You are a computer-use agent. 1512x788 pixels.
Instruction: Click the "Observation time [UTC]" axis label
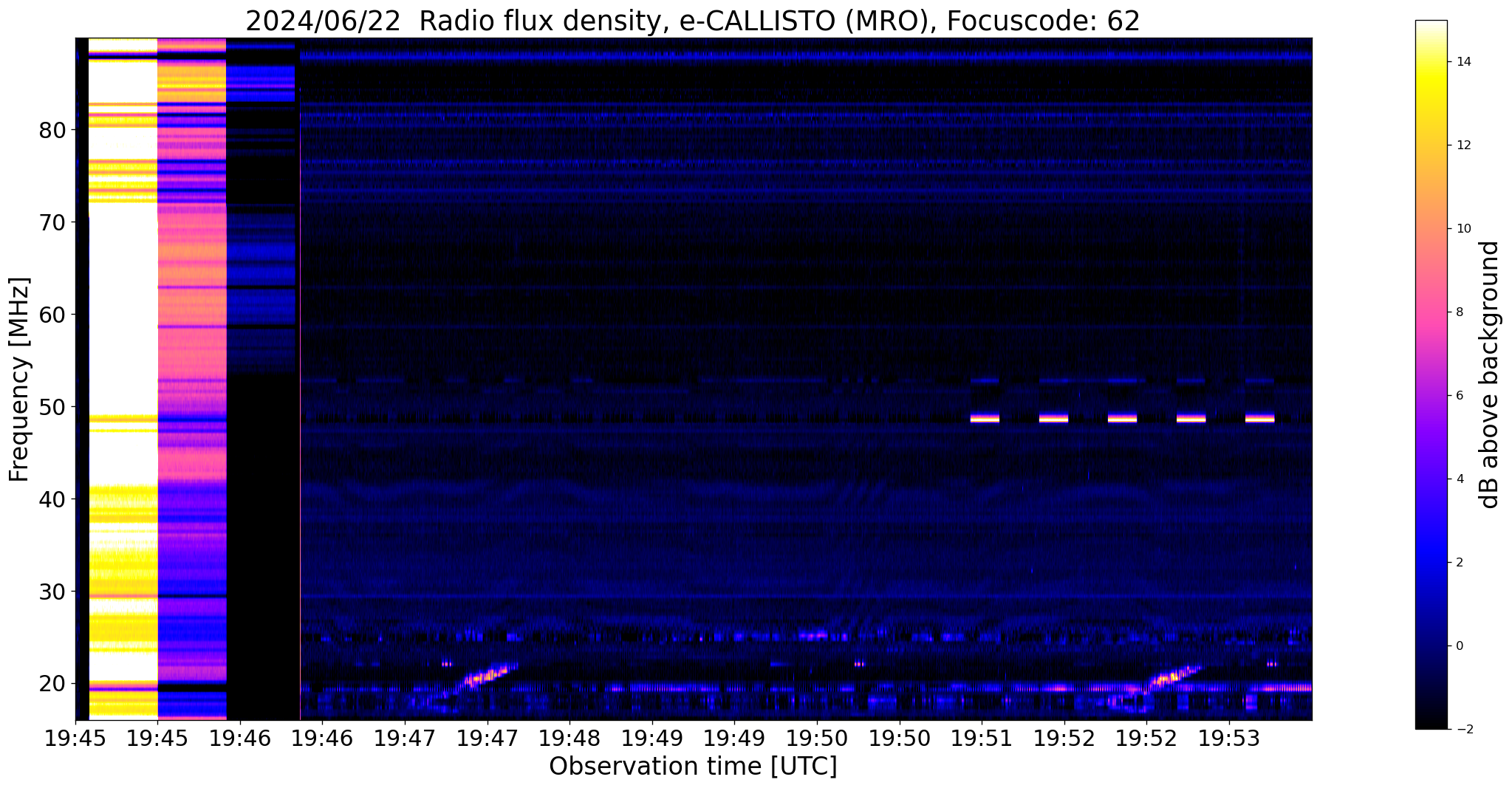pos(693,767)
